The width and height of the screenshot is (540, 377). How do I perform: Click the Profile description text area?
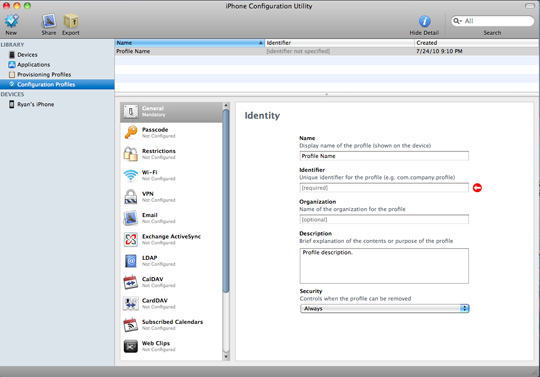[384, 266]
